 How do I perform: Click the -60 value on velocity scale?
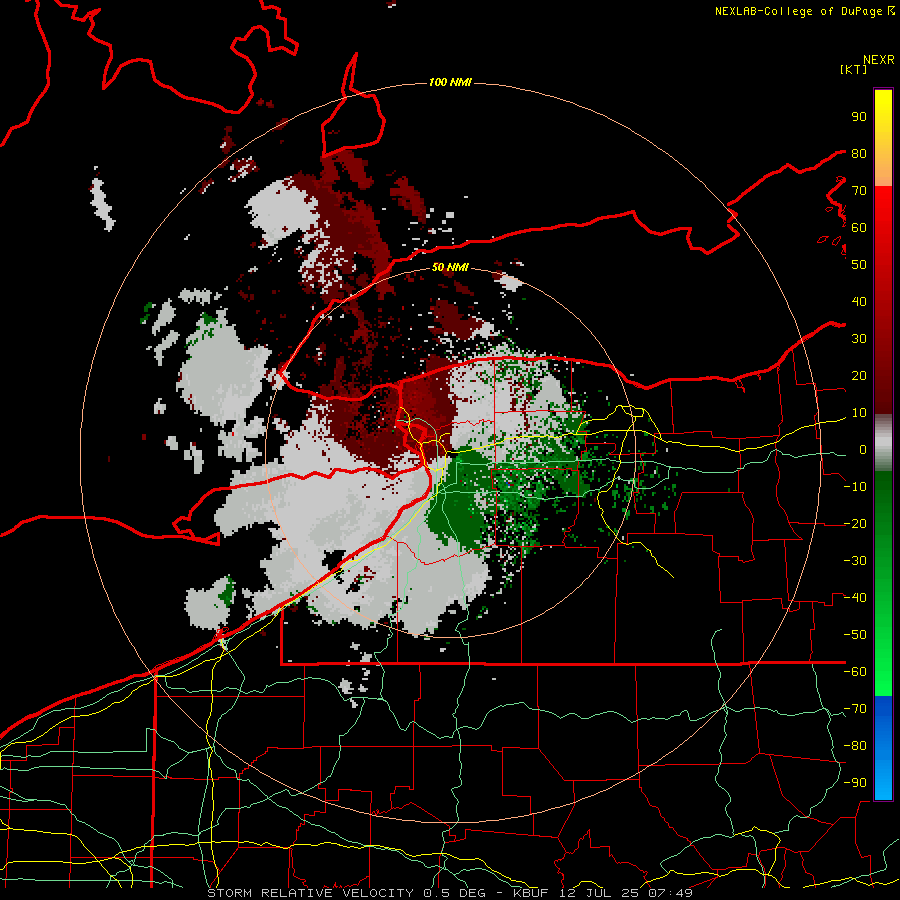click(855, 672)
